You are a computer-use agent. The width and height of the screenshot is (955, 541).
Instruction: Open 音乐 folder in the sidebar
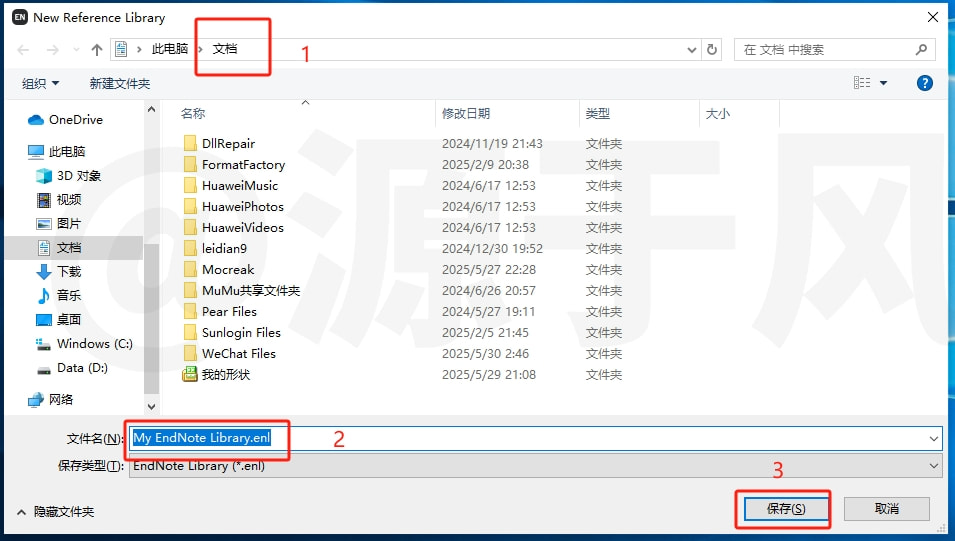pos(59,295)
